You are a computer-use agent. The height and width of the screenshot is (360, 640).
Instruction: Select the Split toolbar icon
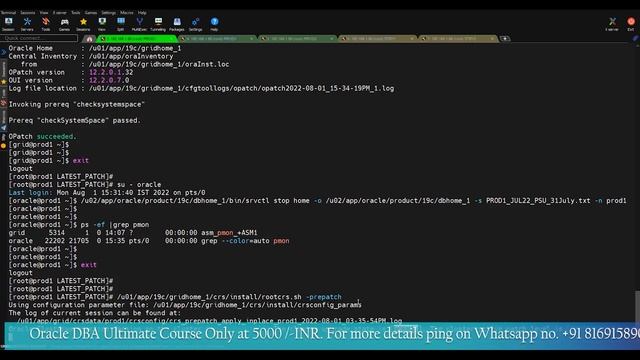[121, 24]
